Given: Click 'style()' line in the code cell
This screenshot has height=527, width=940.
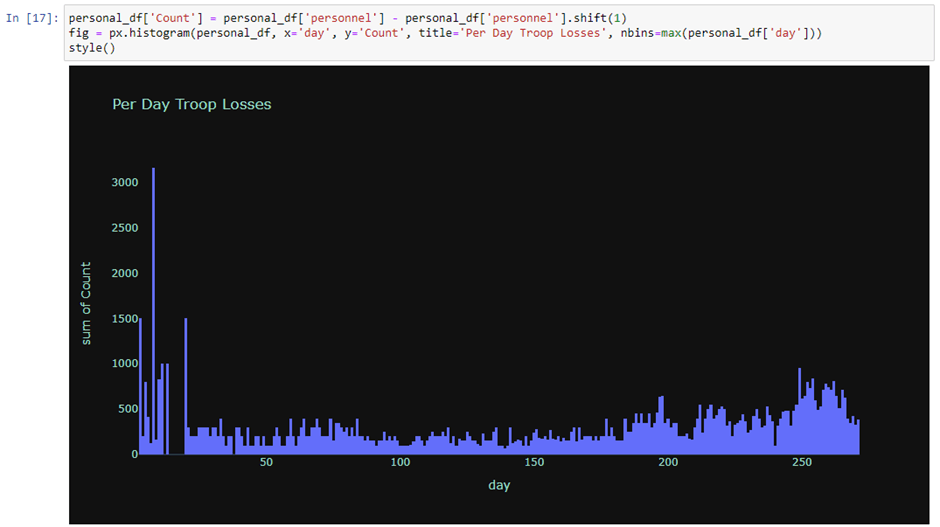Looking at the screenshot, I should pos(92,48).
